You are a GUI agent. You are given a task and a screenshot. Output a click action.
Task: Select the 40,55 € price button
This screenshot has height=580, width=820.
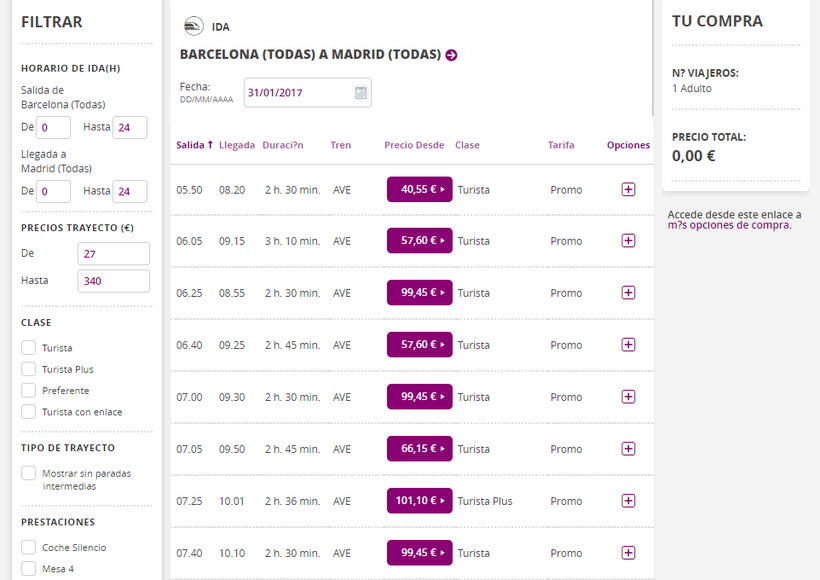click(419, 189)
